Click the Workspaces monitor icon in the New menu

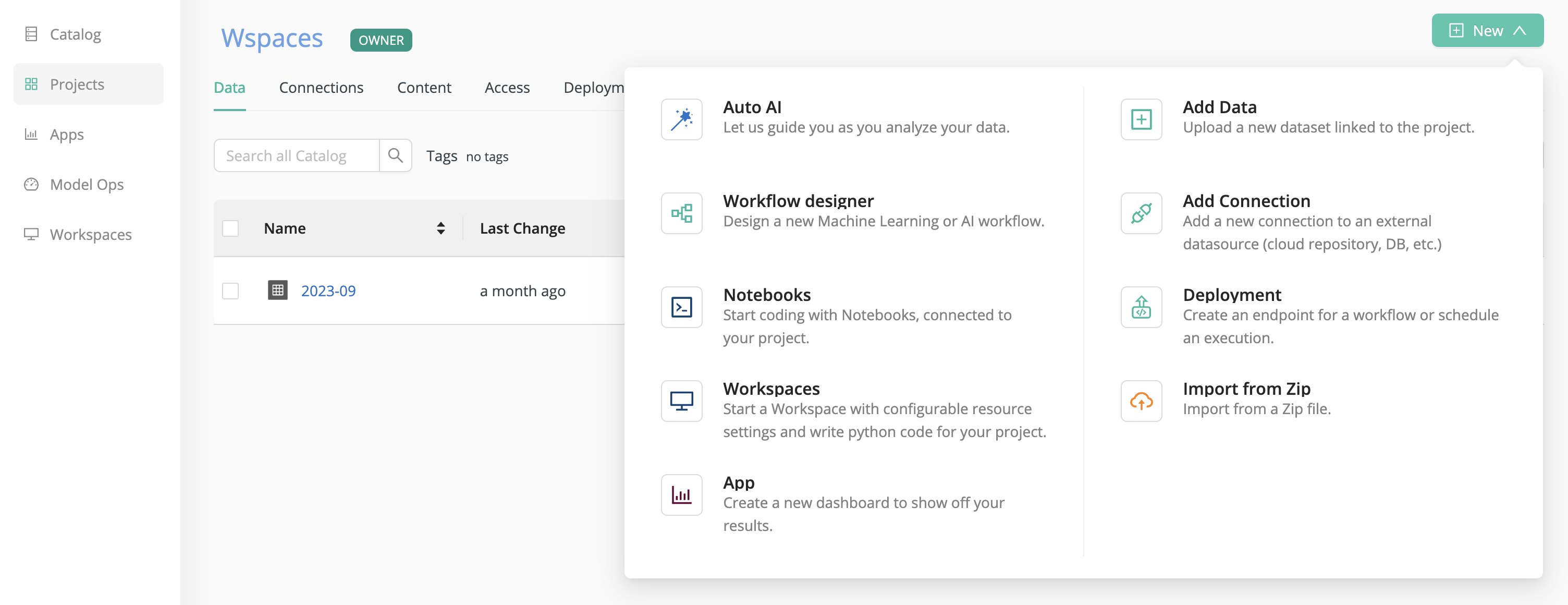pyautogui.click(x=682, y=401)
